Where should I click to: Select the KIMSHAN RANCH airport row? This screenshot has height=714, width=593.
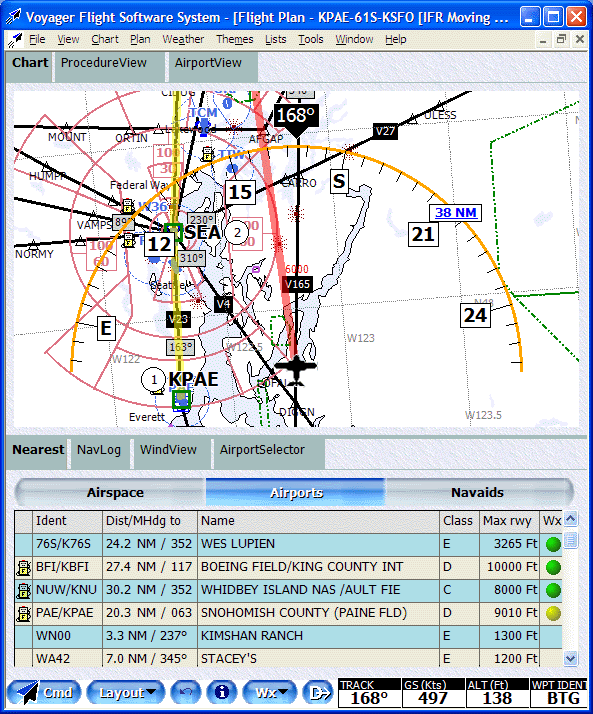(x=288, y=636)
